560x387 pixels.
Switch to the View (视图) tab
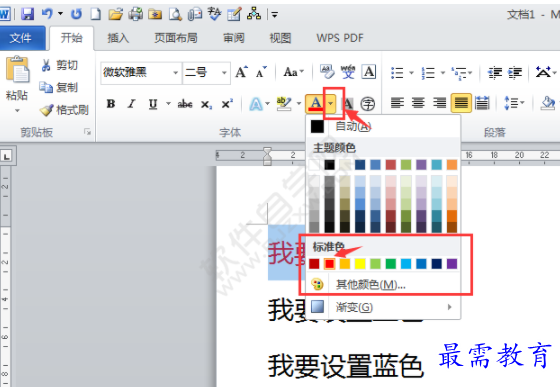click(280, 38)
